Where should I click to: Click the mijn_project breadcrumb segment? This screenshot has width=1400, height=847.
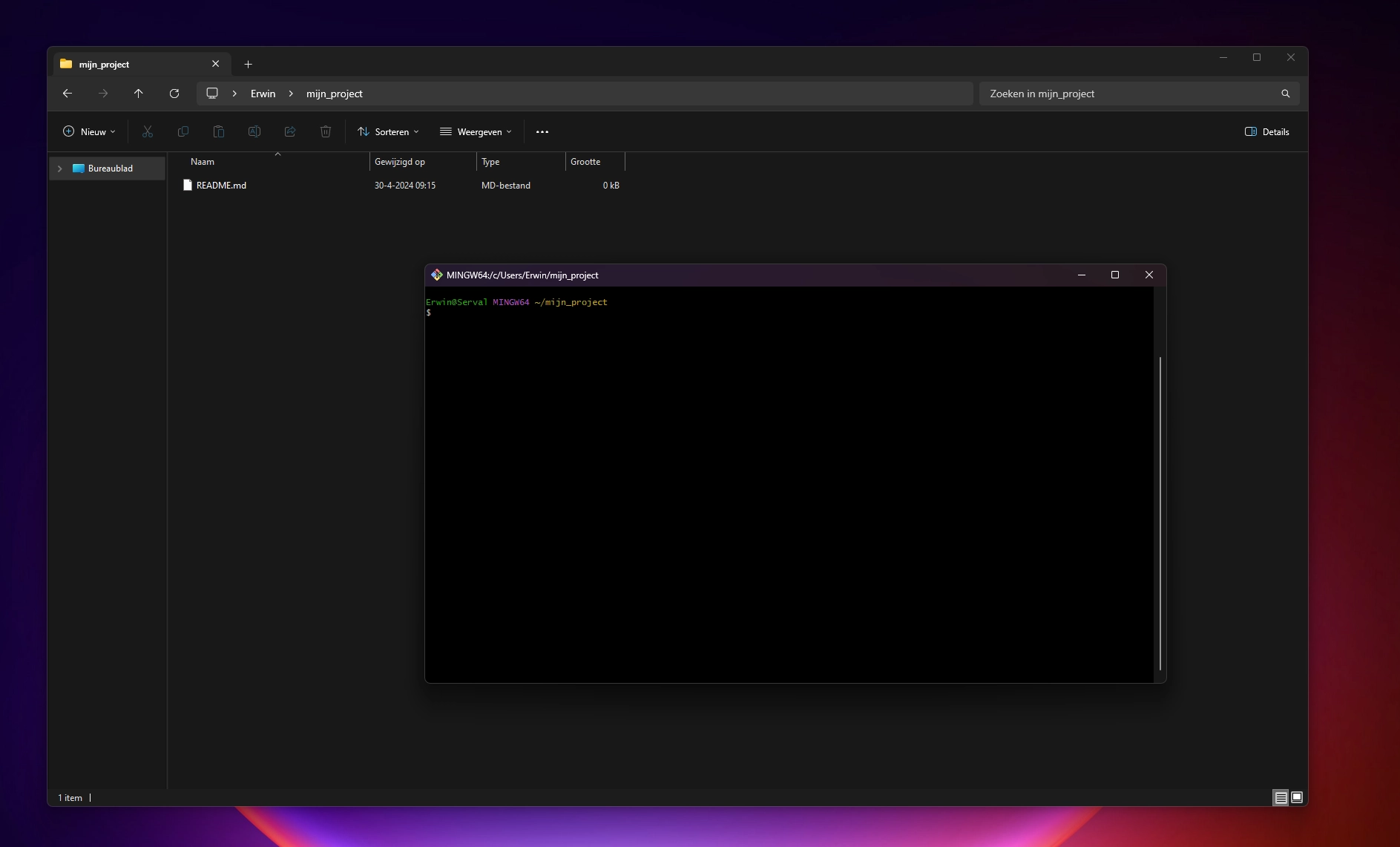pos(335,94)
